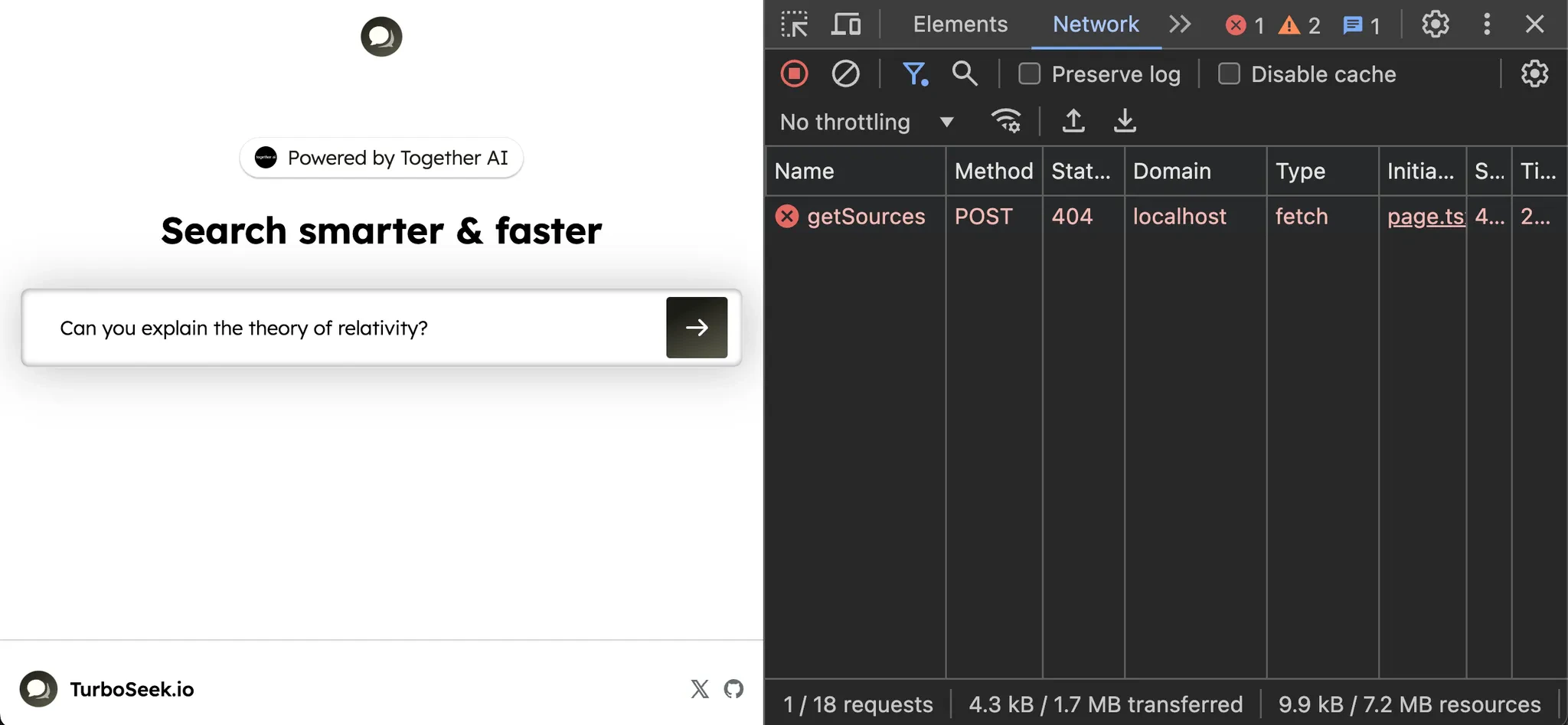Import HAR file with upload icon
Image resolution: width=1568 pixels, height=725 pixels.
[1073, 121]
